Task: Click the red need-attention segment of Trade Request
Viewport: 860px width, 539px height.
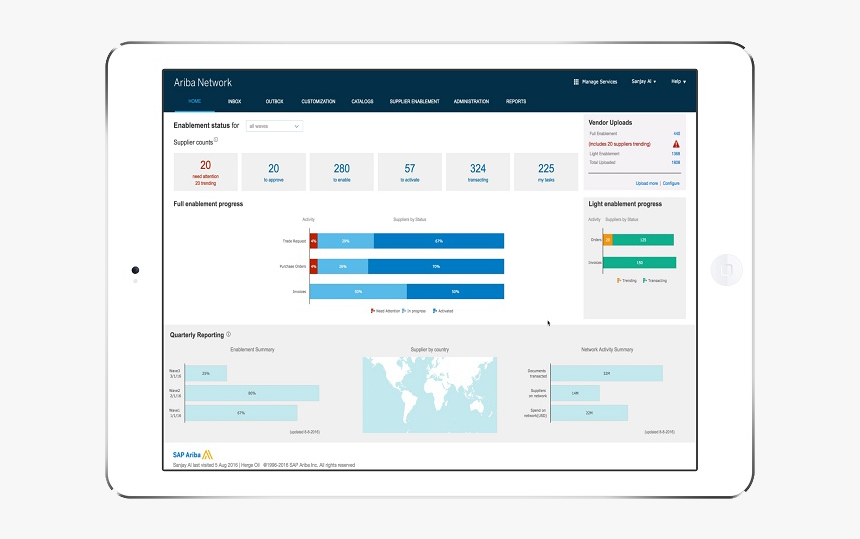Action: pyautogui.click(x=314, y=241)
